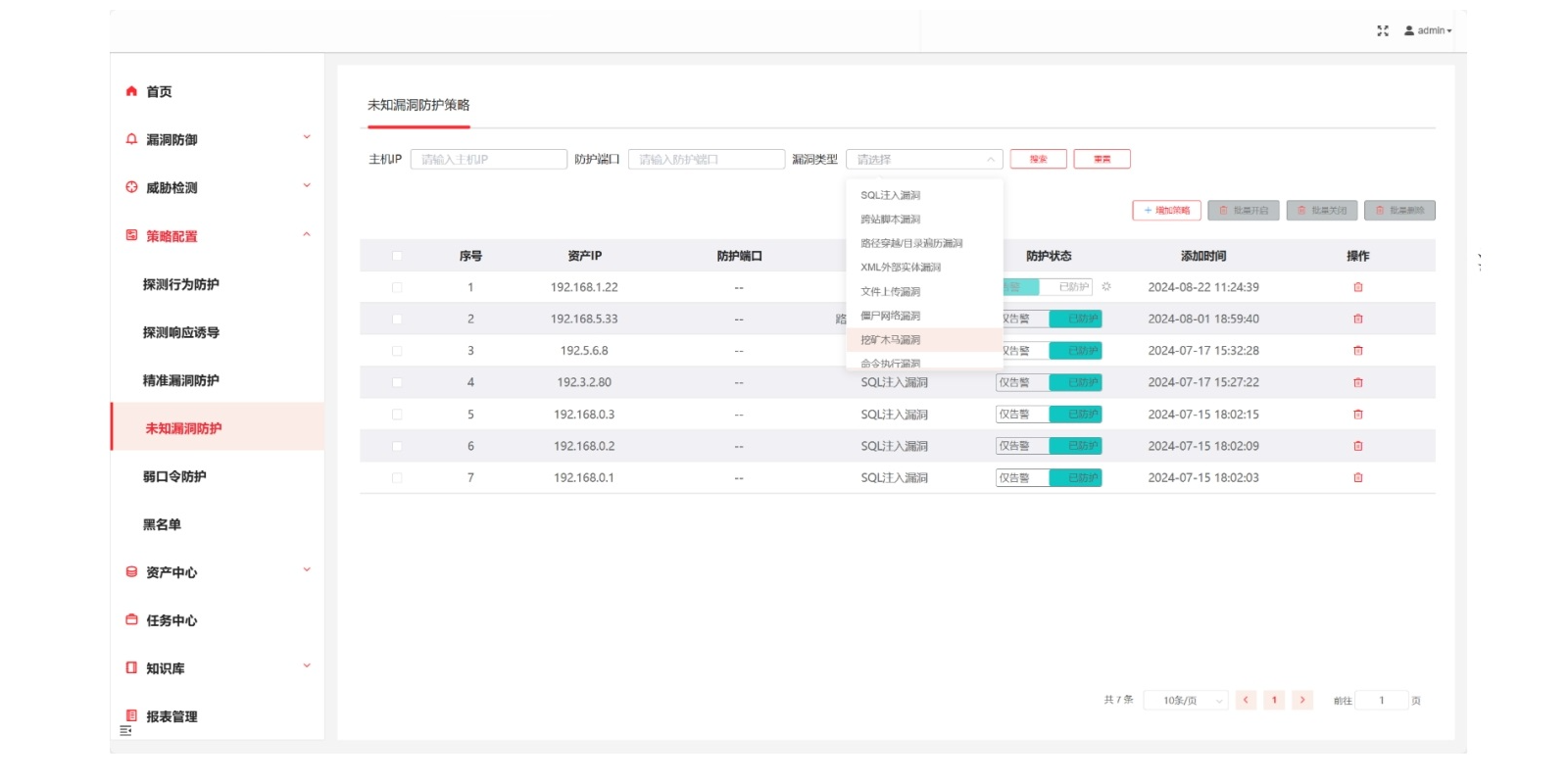
Task: Click the 首页 home icon in sidebar
Action: [131, 91]
